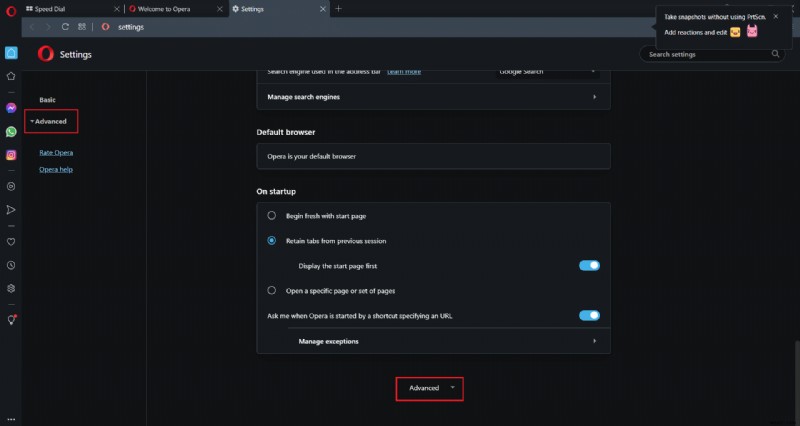Select Open a specific page or set of pages
This screenshot has height=426, width=800.
tap(271, 290)
